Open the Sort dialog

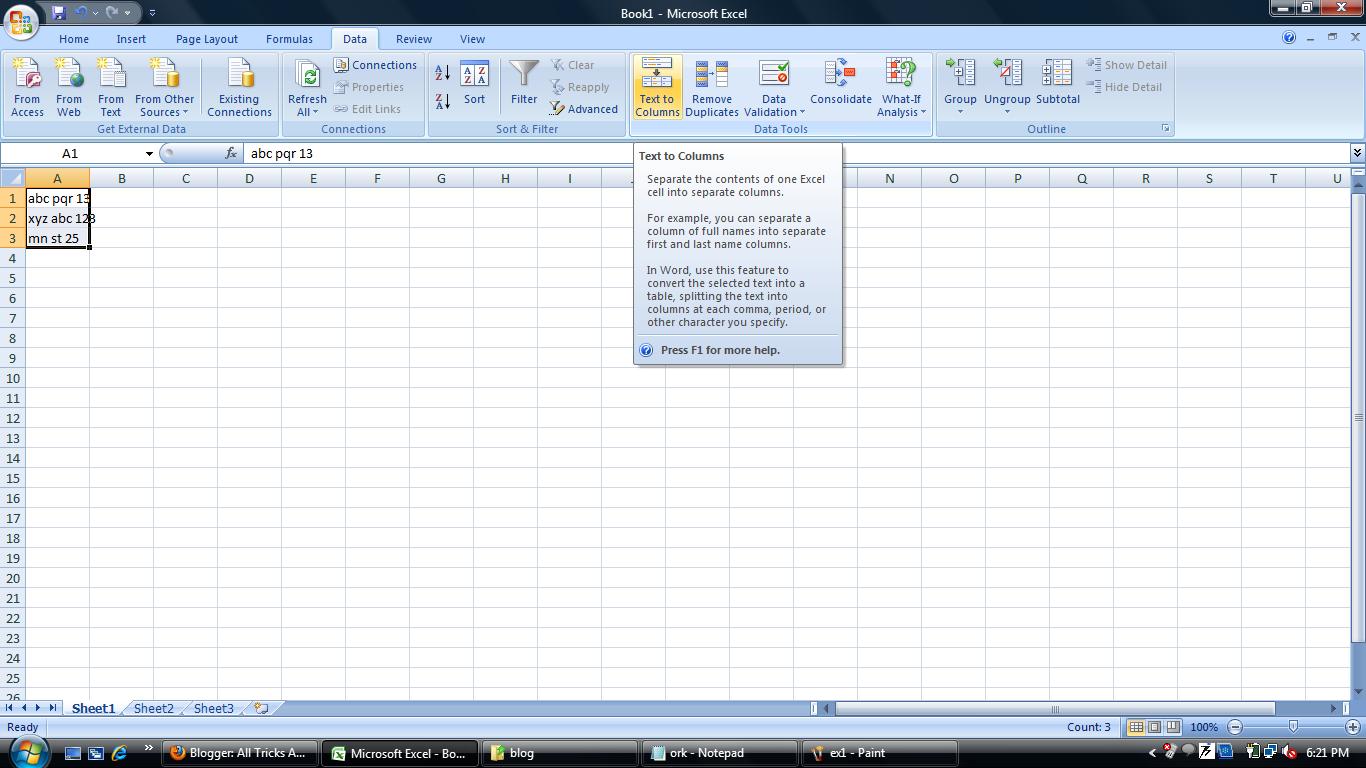point(474,84)
